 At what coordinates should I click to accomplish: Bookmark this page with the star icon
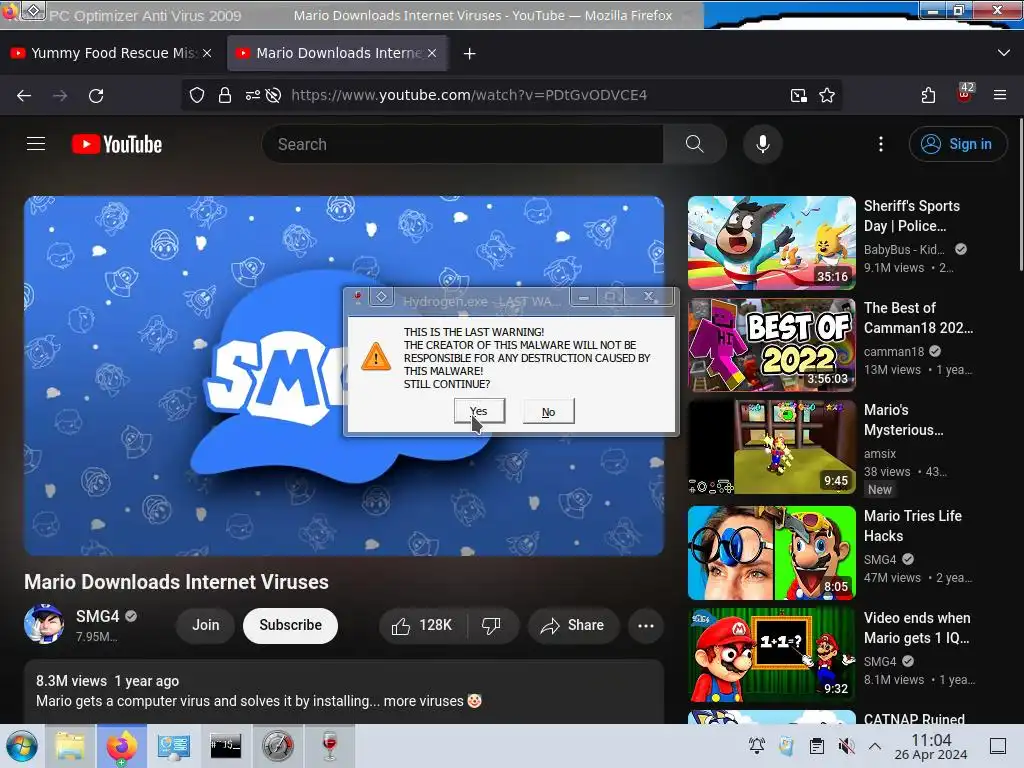(827, 95)
